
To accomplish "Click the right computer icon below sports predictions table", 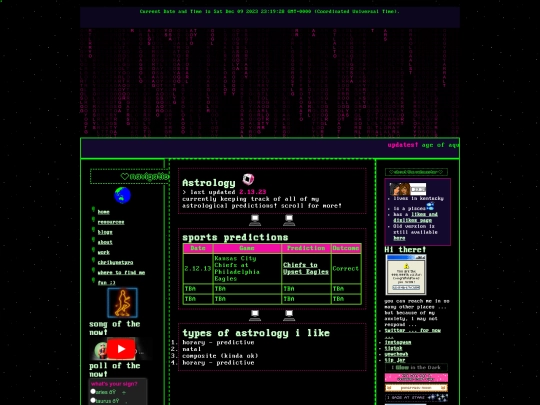I will pos(289,315).
